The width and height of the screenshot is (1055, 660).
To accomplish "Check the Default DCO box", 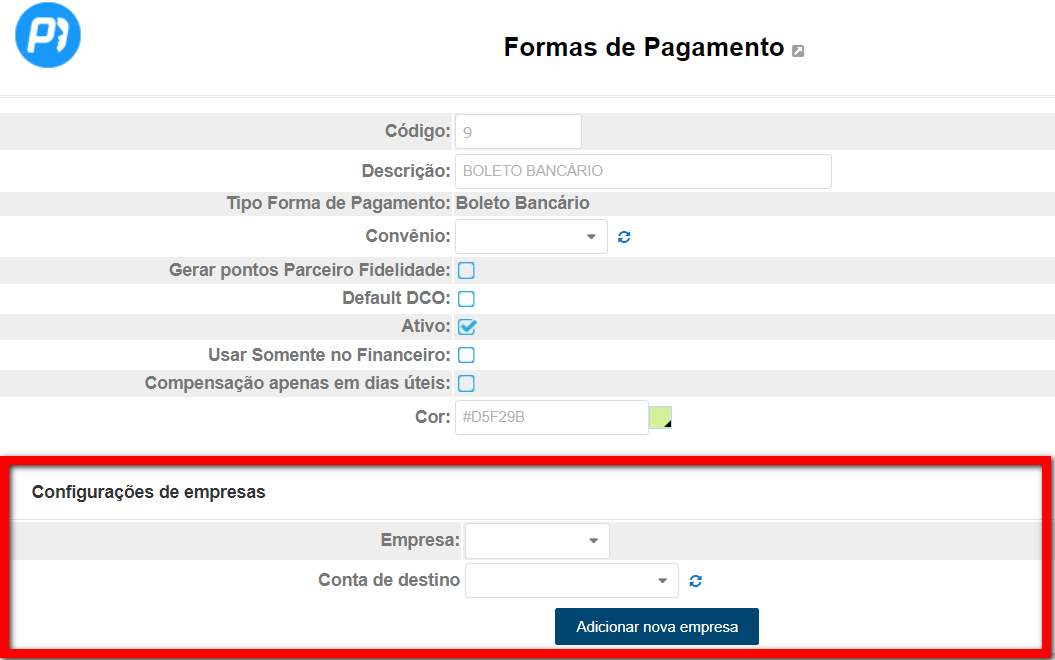I will coord(466,298).
